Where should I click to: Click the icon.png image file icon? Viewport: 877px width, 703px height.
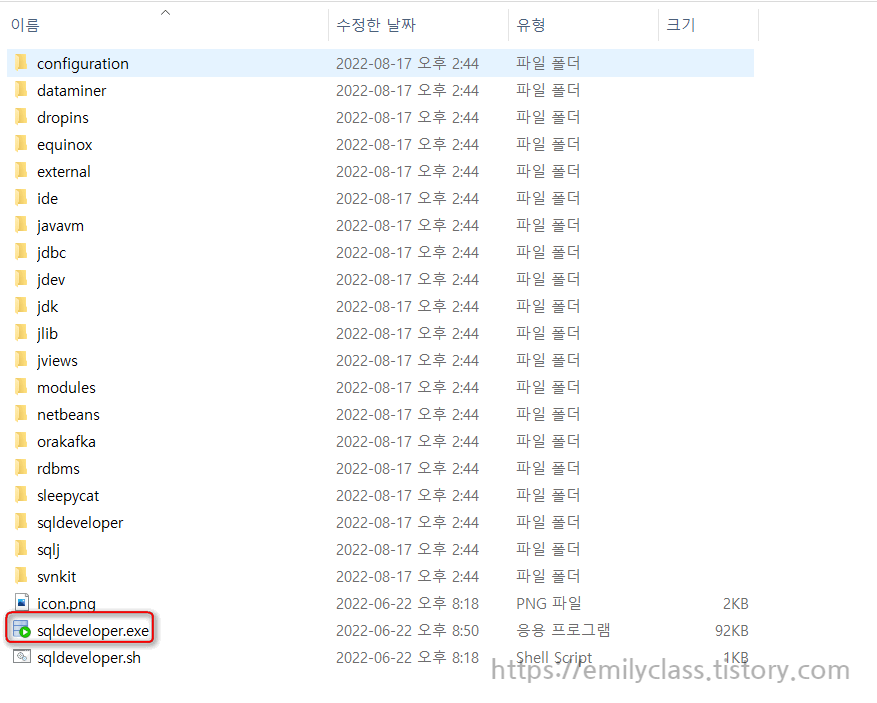tap(21, 602)
